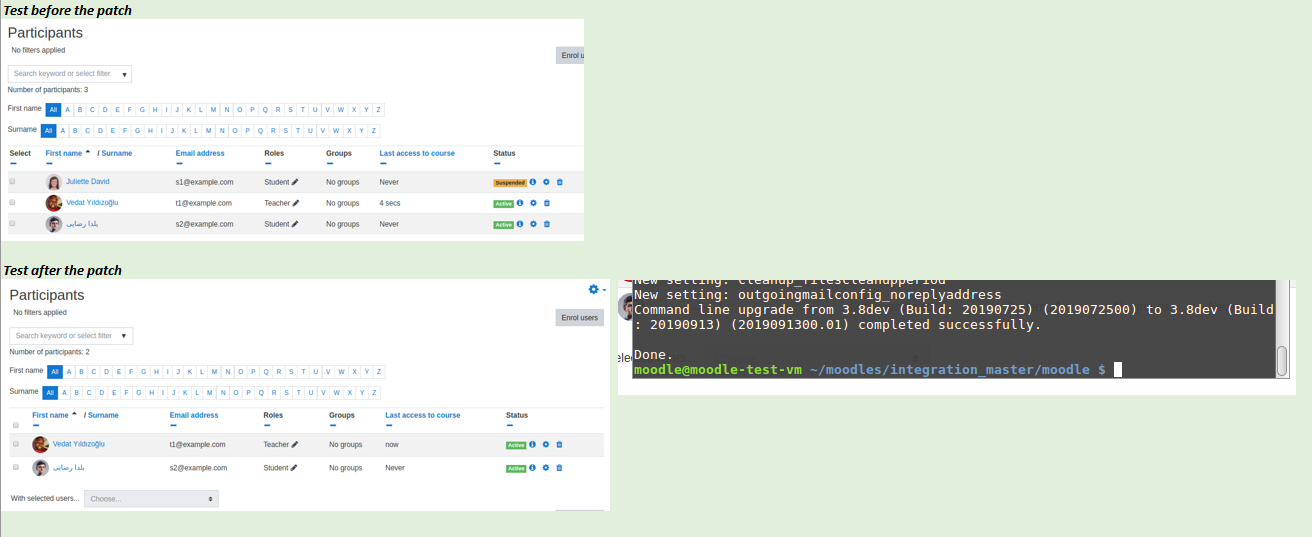Filter first name by 'All' in before-patch page
Image resolution: width=1312 pixels, height=537 pixels.
tap(54, 110)
